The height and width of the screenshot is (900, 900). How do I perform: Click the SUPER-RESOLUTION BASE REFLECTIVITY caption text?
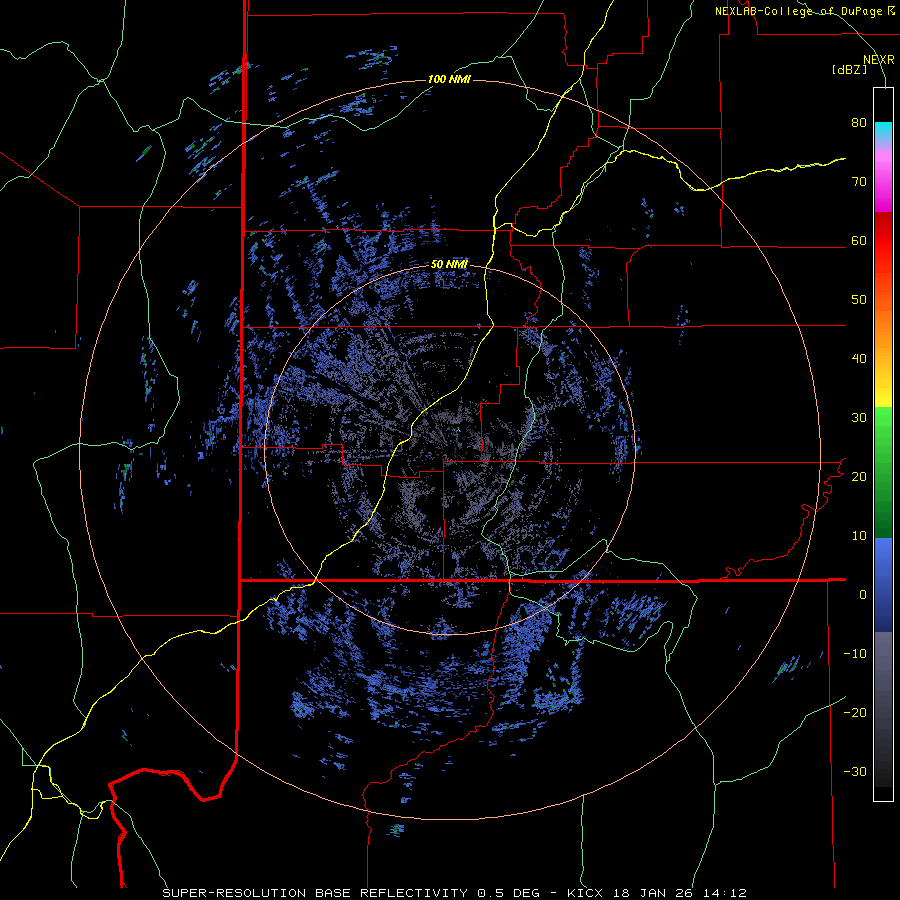click(315, 893)
